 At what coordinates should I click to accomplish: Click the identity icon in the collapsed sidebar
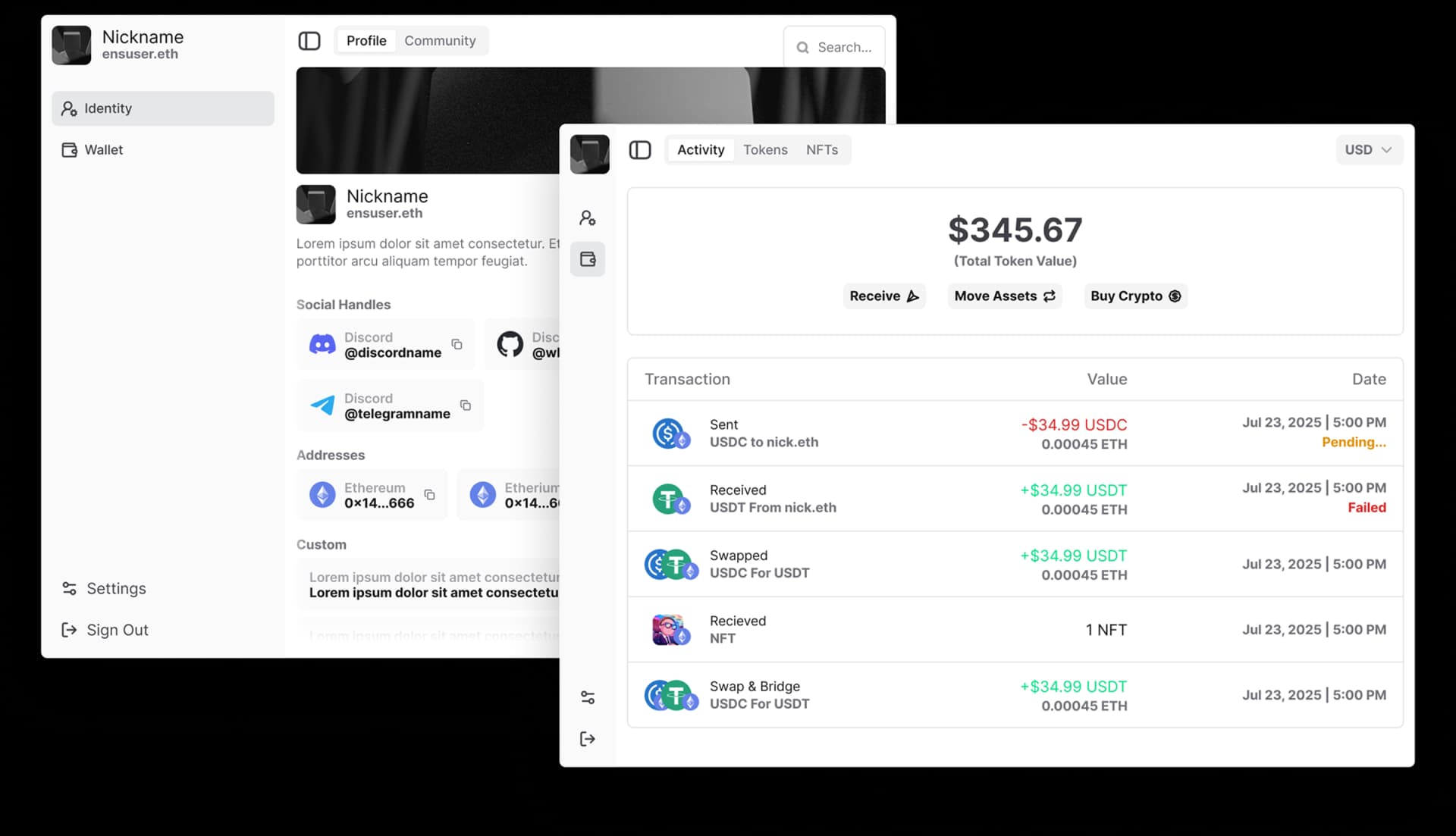click(x=588, y=218)
